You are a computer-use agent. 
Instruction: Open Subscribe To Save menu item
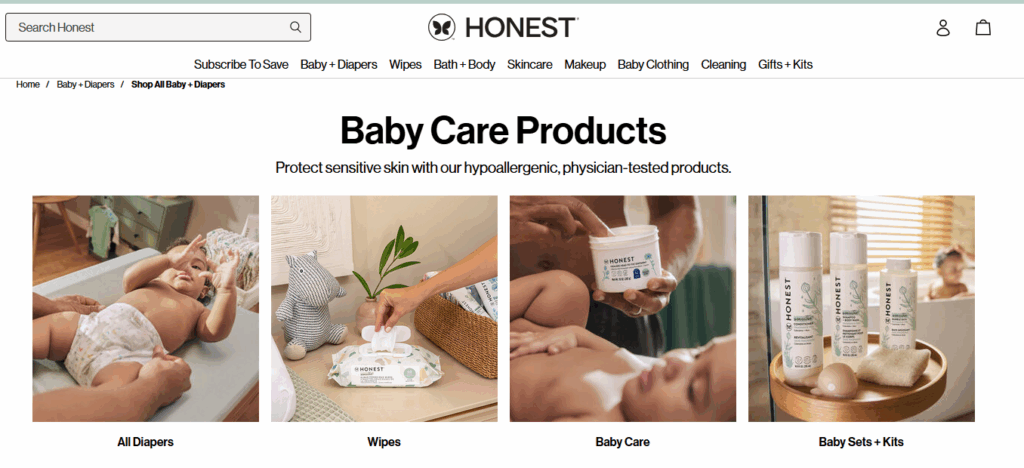pos(241,65)
